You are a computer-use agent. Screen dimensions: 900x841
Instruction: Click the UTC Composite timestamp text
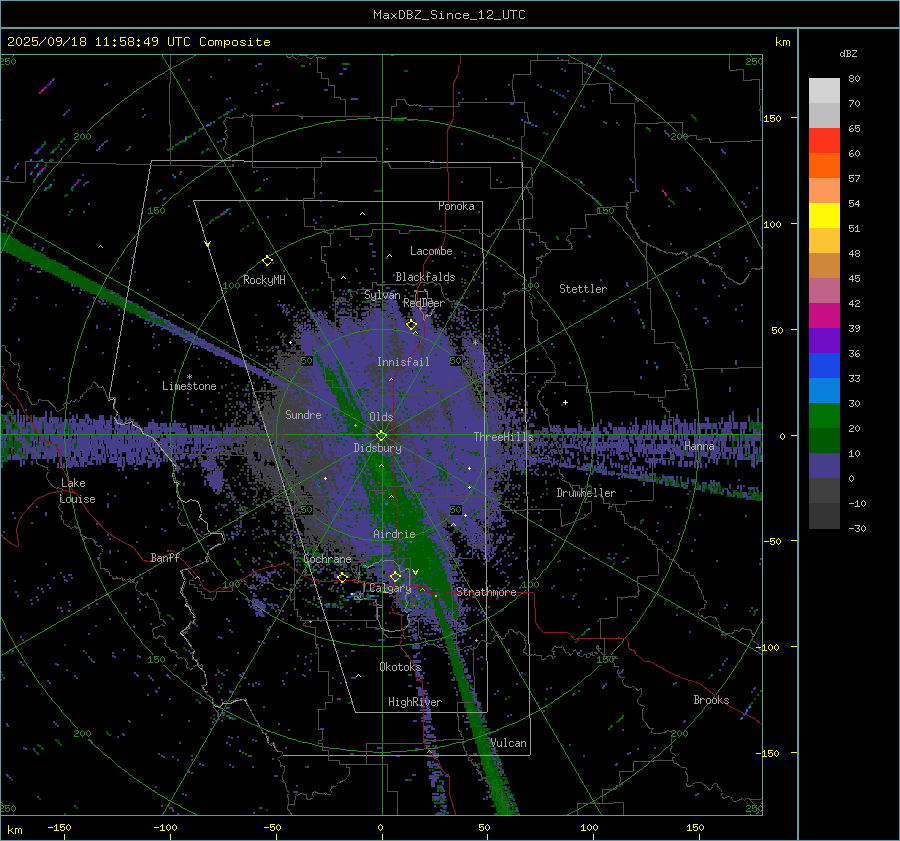pos(139,42)
